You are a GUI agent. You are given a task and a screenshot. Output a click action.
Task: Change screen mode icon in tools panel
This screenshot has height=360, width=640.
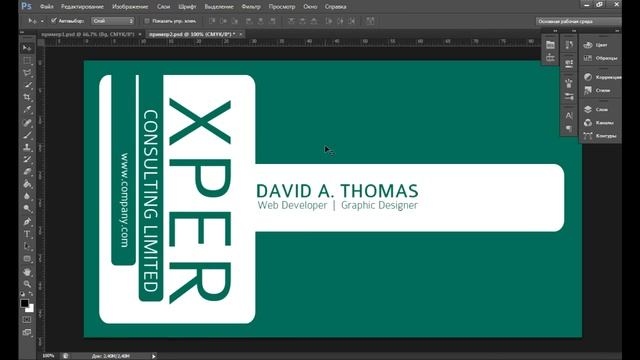[x=27, y=332]
